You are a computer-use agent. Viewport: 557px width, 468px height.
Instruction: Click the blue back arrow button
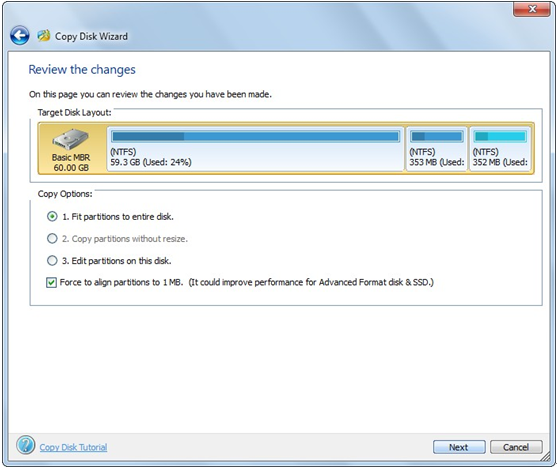20,36
